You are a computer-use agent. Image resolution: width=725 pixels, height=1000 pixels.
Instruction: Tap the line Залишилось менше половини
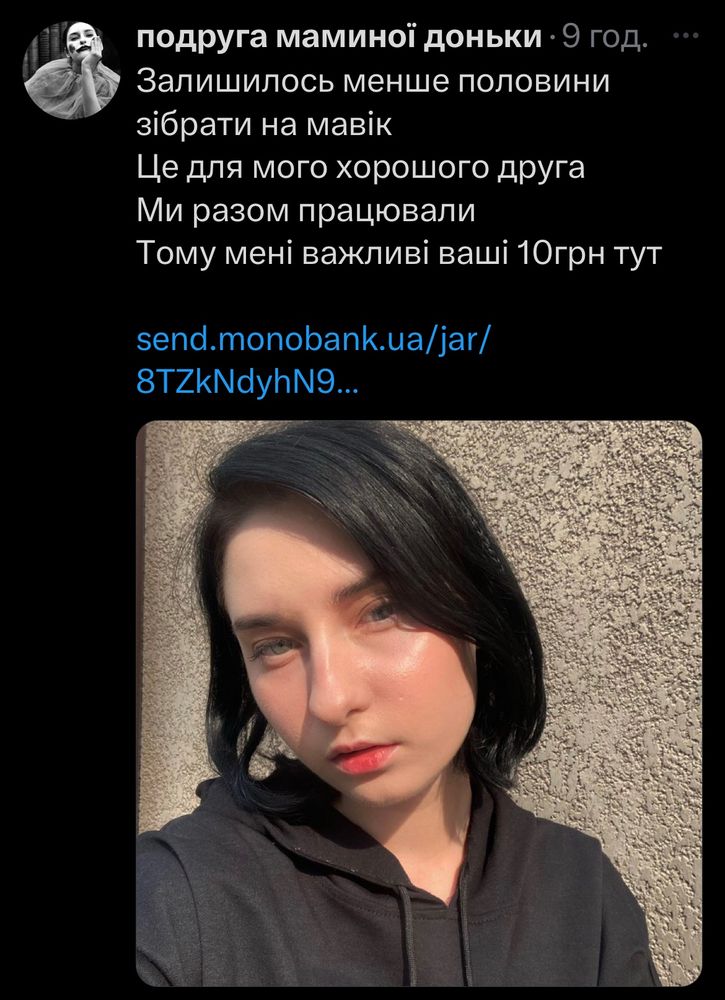click(x=374, y=82)
